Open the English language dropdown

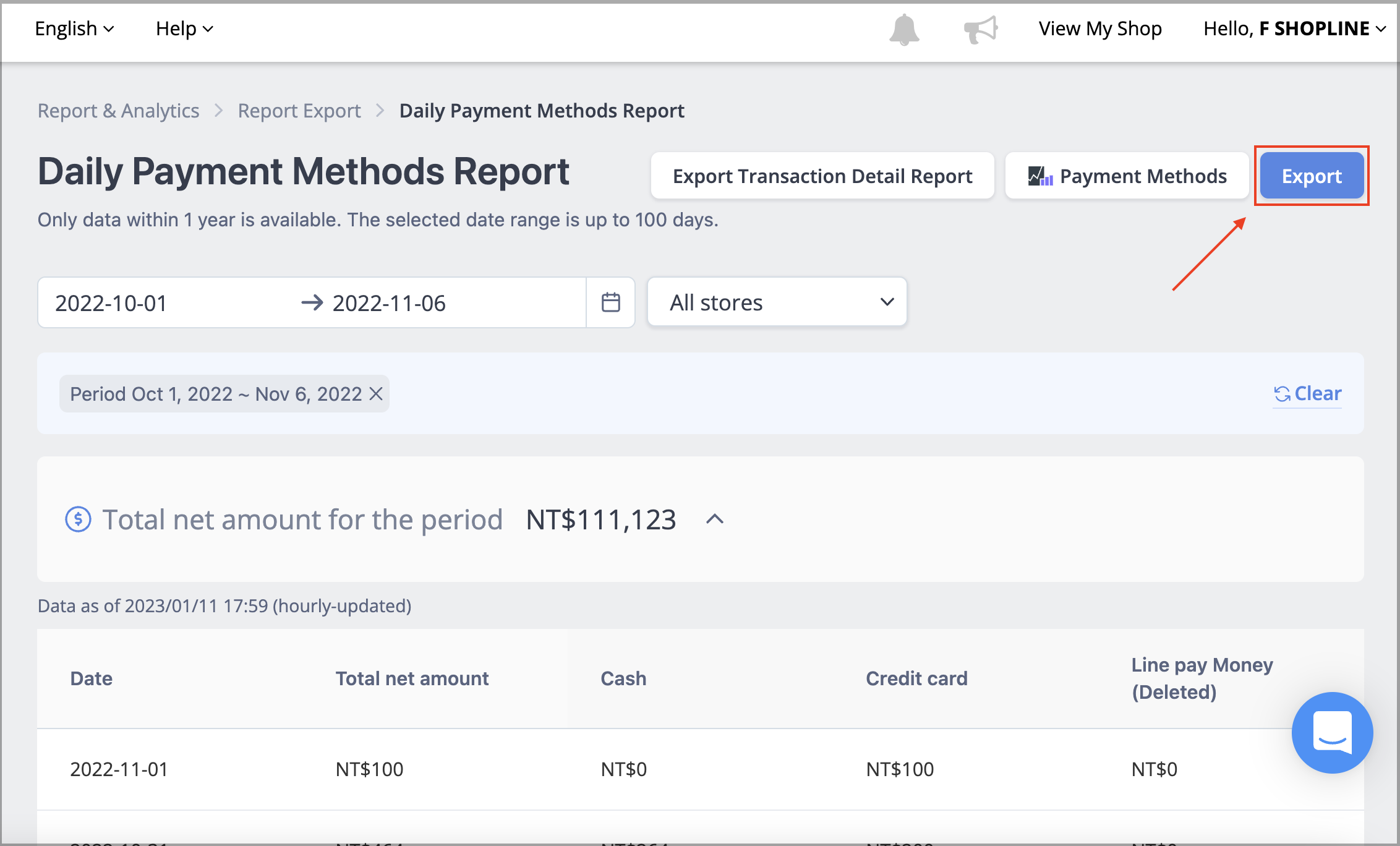pyautogui.click(x=74, y=28)
